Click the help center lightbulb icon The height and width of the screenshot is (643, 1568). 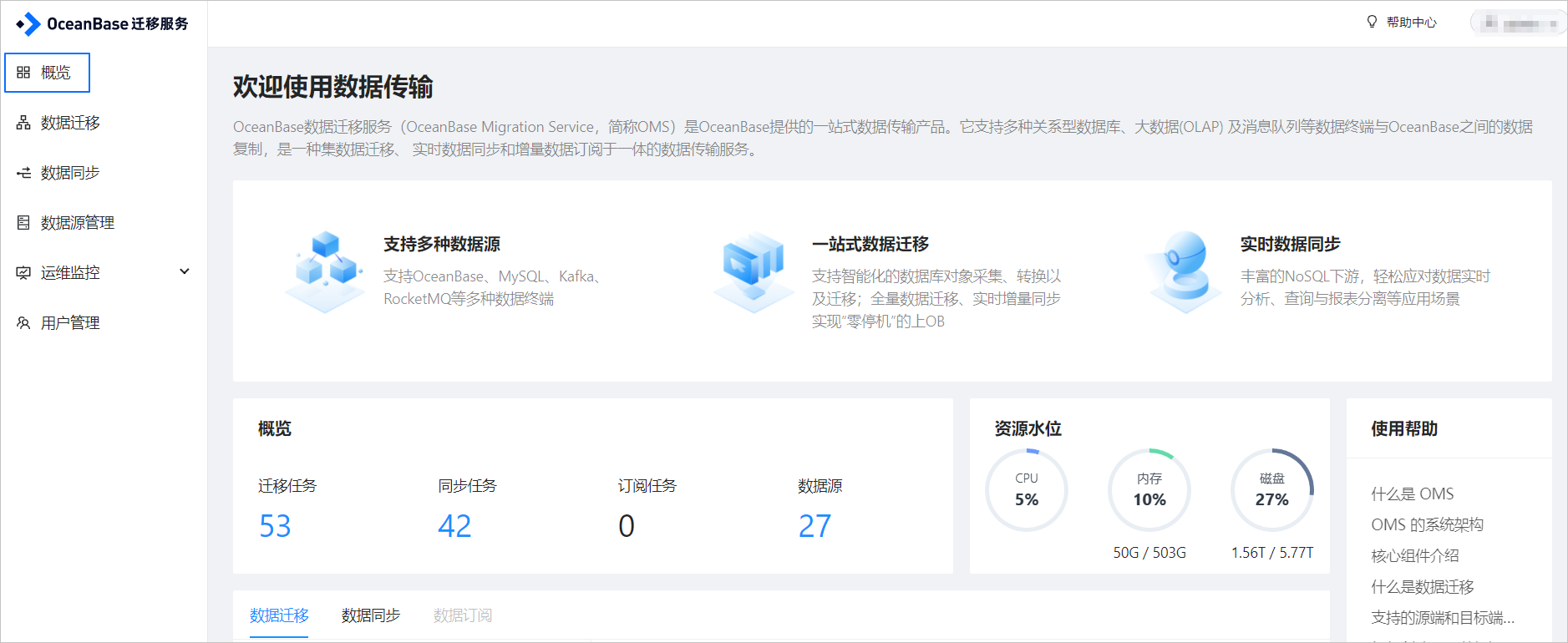pos(1372,22)
